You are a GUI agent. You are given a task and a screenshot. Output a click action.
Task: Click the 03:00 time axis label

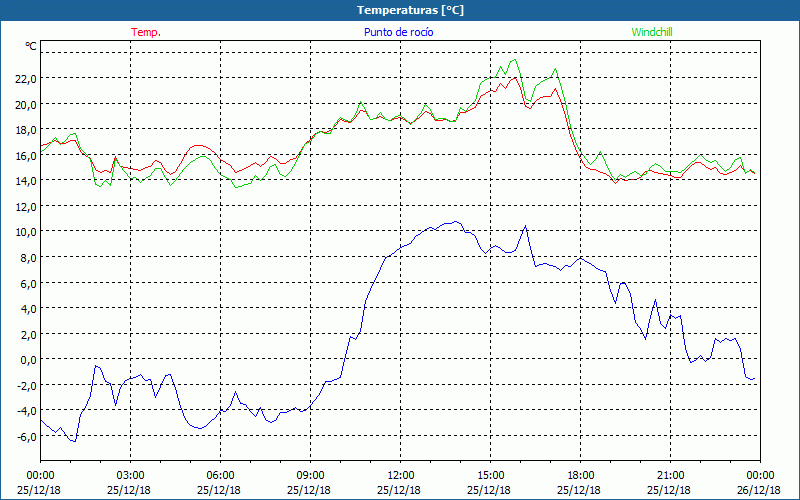click(131, 475)
